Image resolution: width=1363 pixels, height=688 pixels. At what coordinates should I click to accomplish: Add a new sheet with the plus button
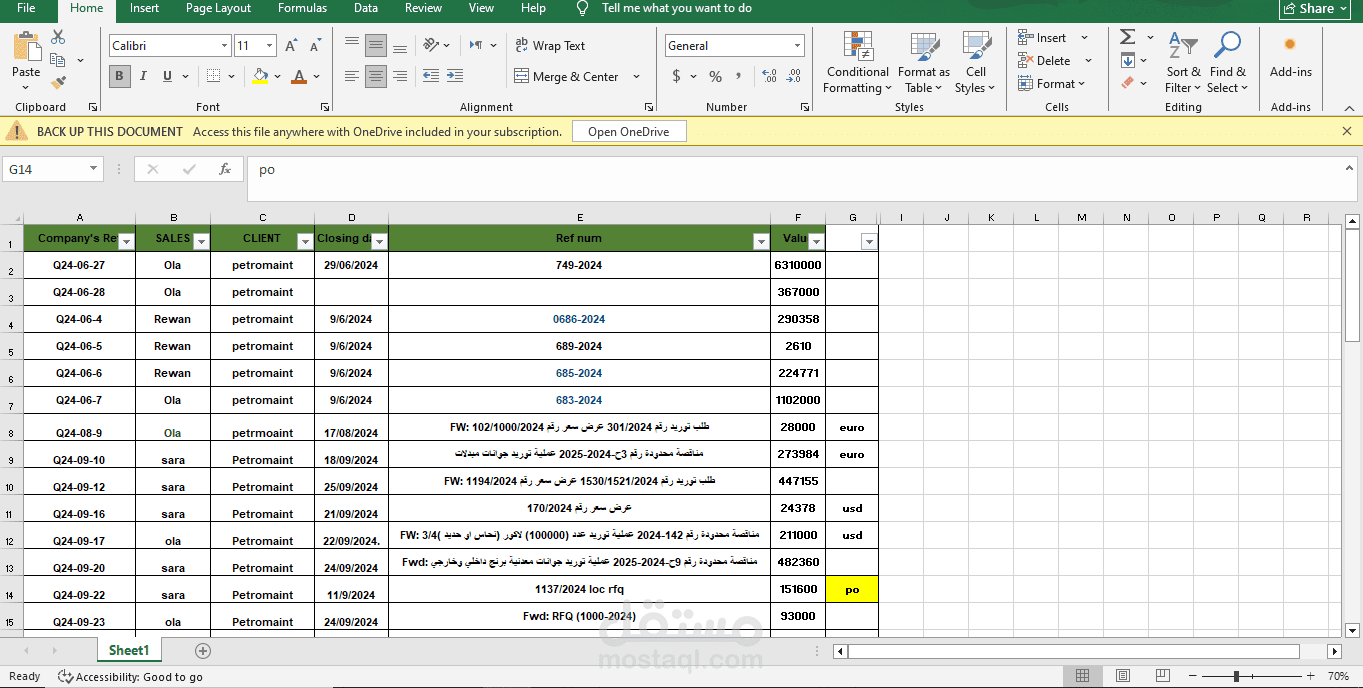click(x=203, y=650)
